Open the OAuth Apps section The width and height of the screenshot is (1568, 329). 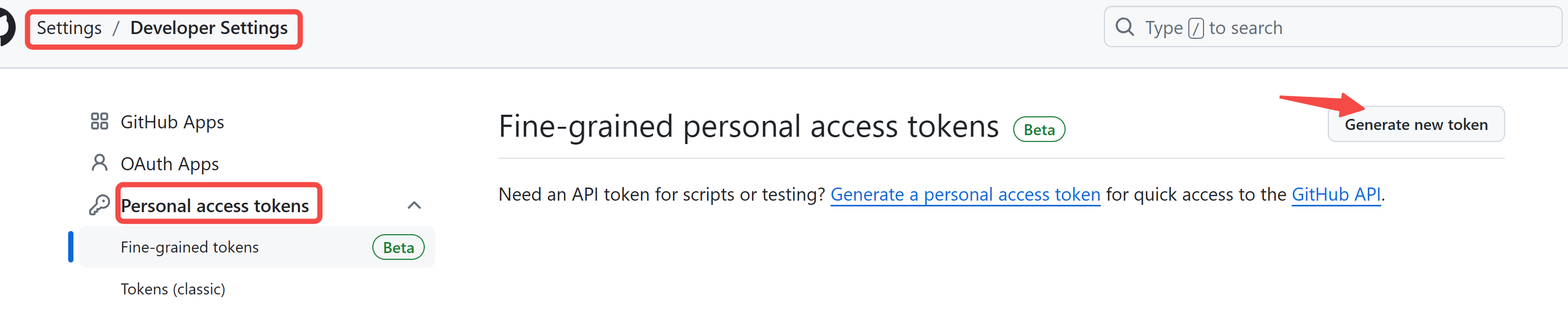pos(170,162)
